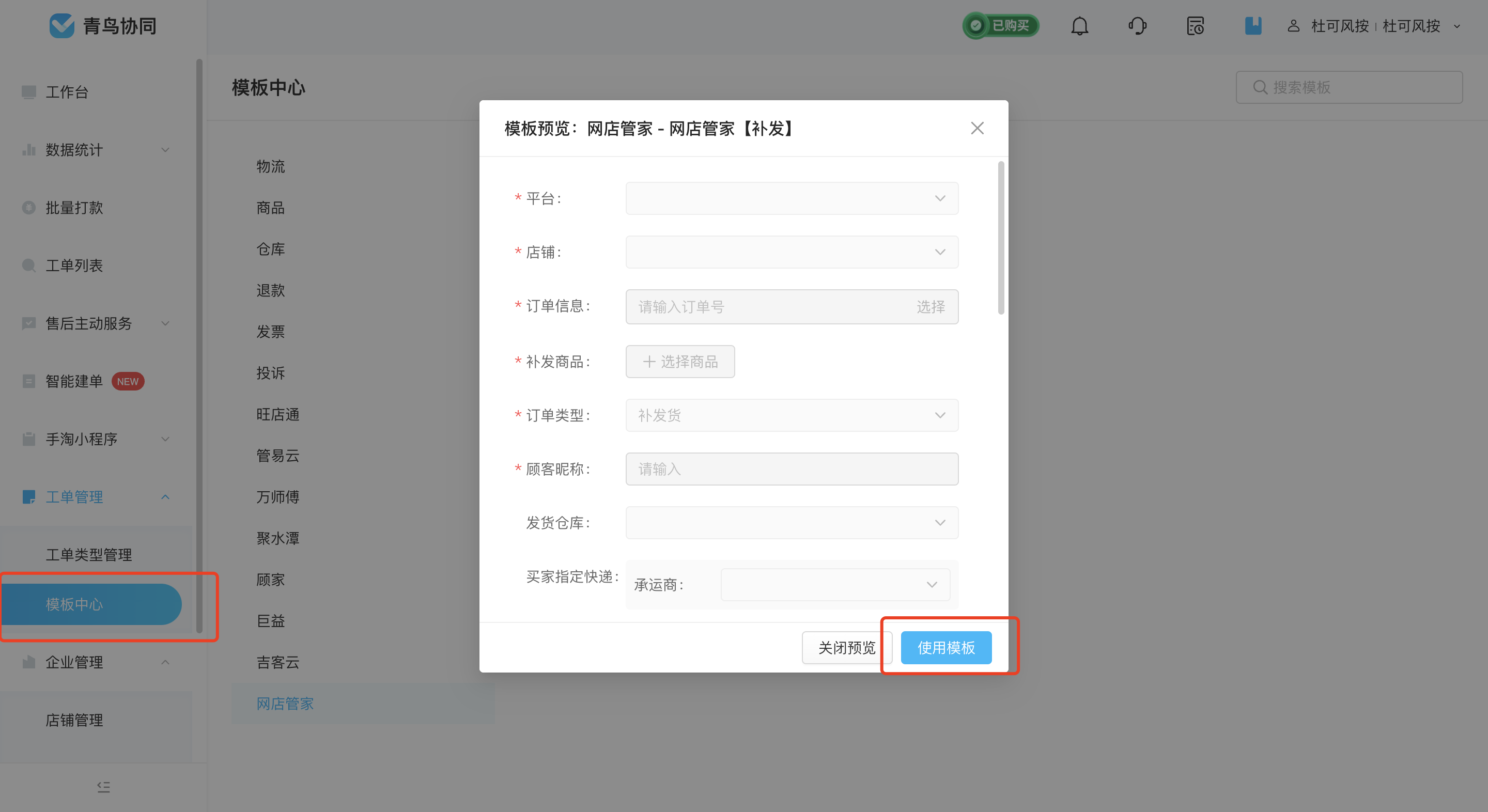Select the 仓库 template category
1488x812 pixels.
click(270, 249)
